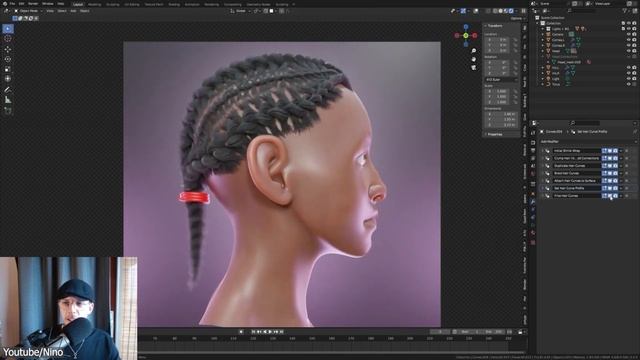Toggle viewport display for Frizz Hair Curves modifier
Image resolution: width=640 pixels, height=360 pixels.
(610, 196)
